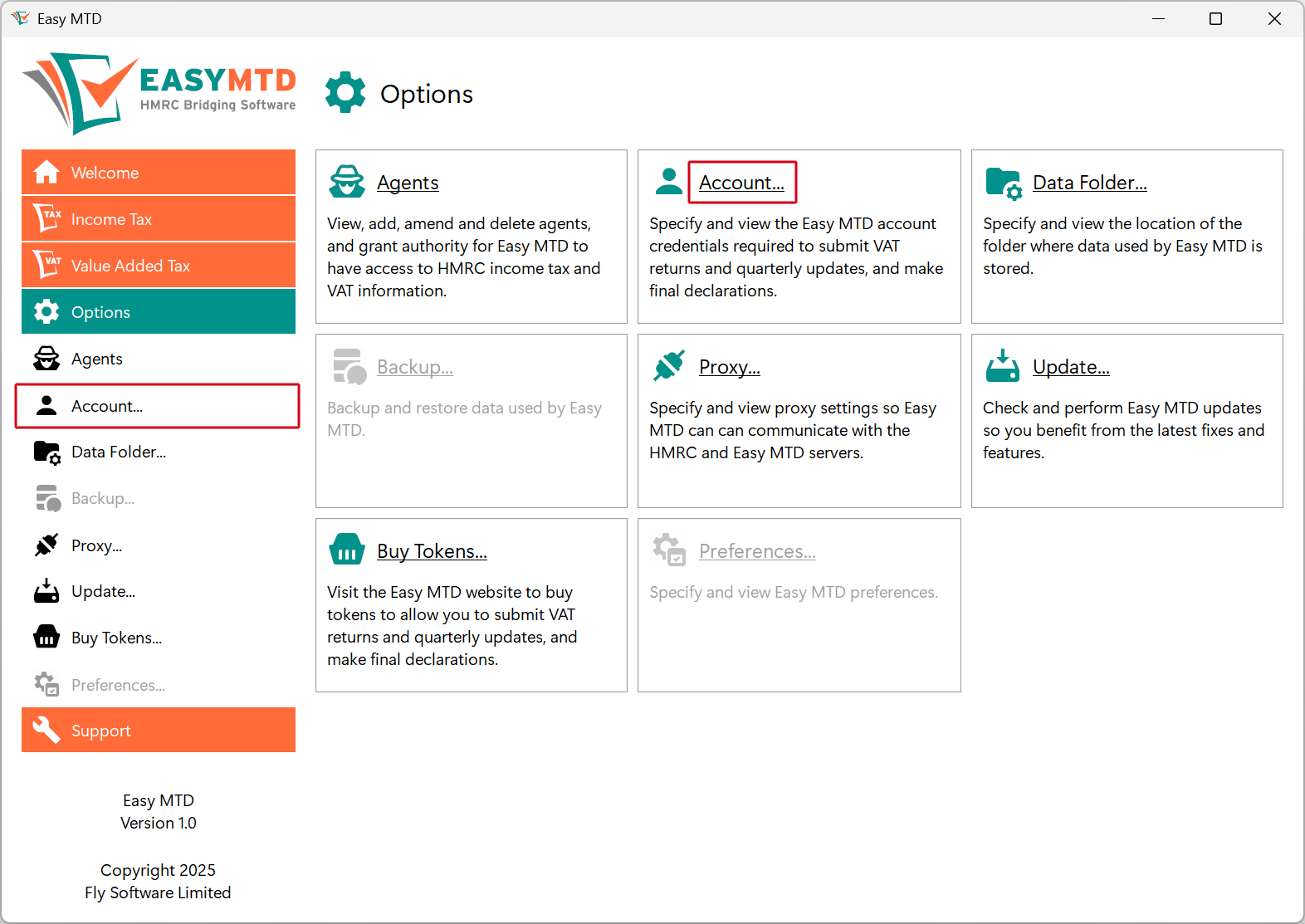The width and height of the screenshot is (1305, 924).
Task: Select the Options sidebar section
Action: pyautogui.click(x=159, y=311)
